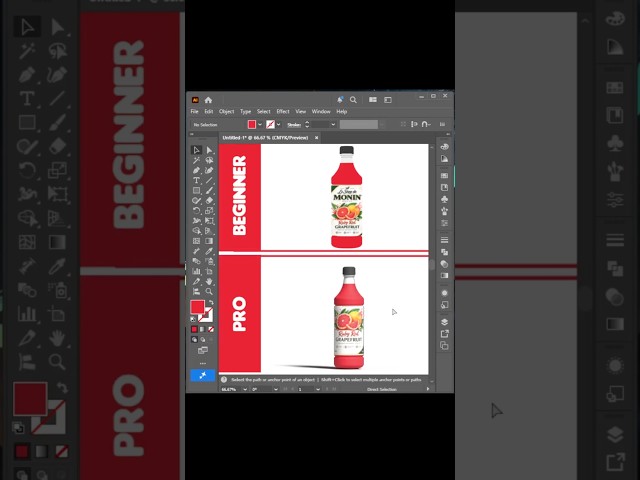
Task: Open the stroke color dropdown in control bar
Action: click(x=278, y=124)
